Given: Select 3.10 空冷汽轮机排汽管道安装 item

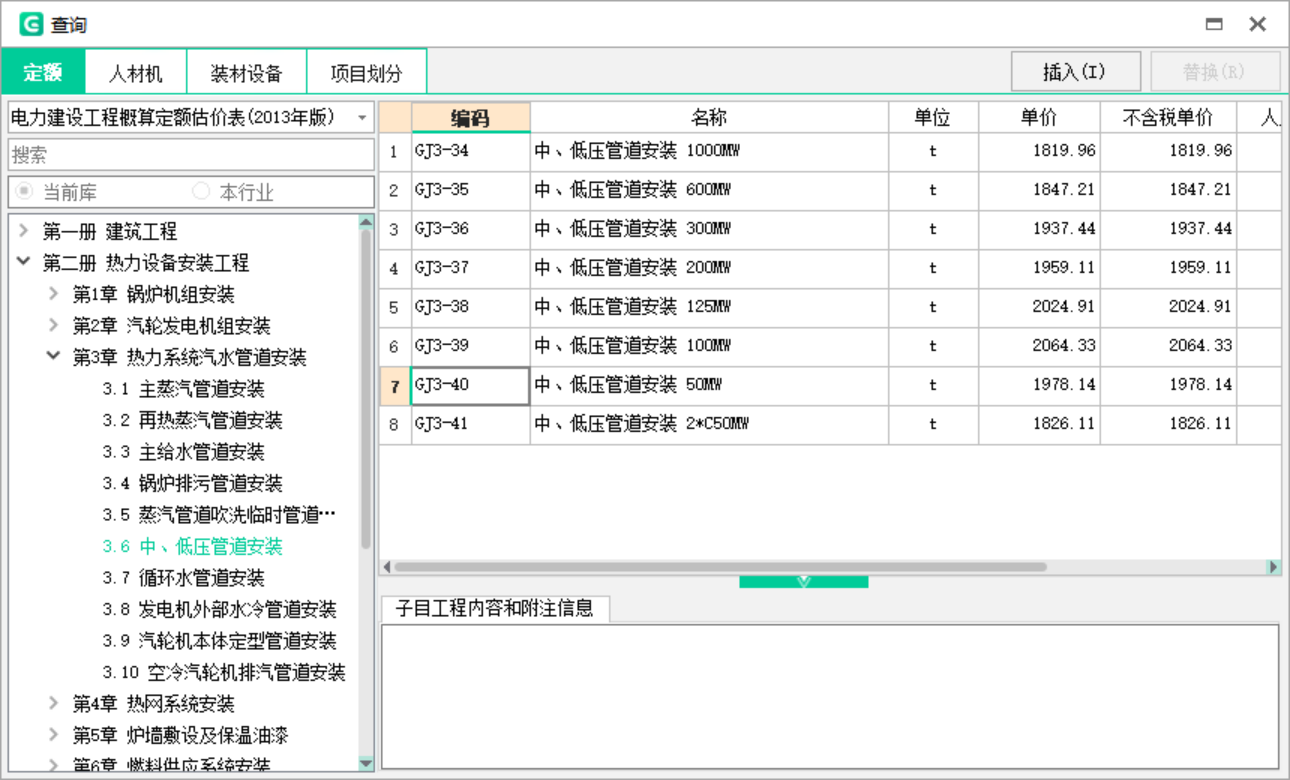Looking at the screenshot, I should (224, 672).
